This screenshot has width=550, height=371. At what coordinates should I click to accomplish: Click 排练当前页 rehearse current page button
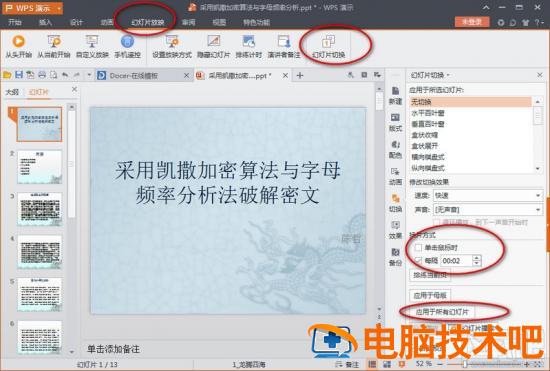pos(430,275)
